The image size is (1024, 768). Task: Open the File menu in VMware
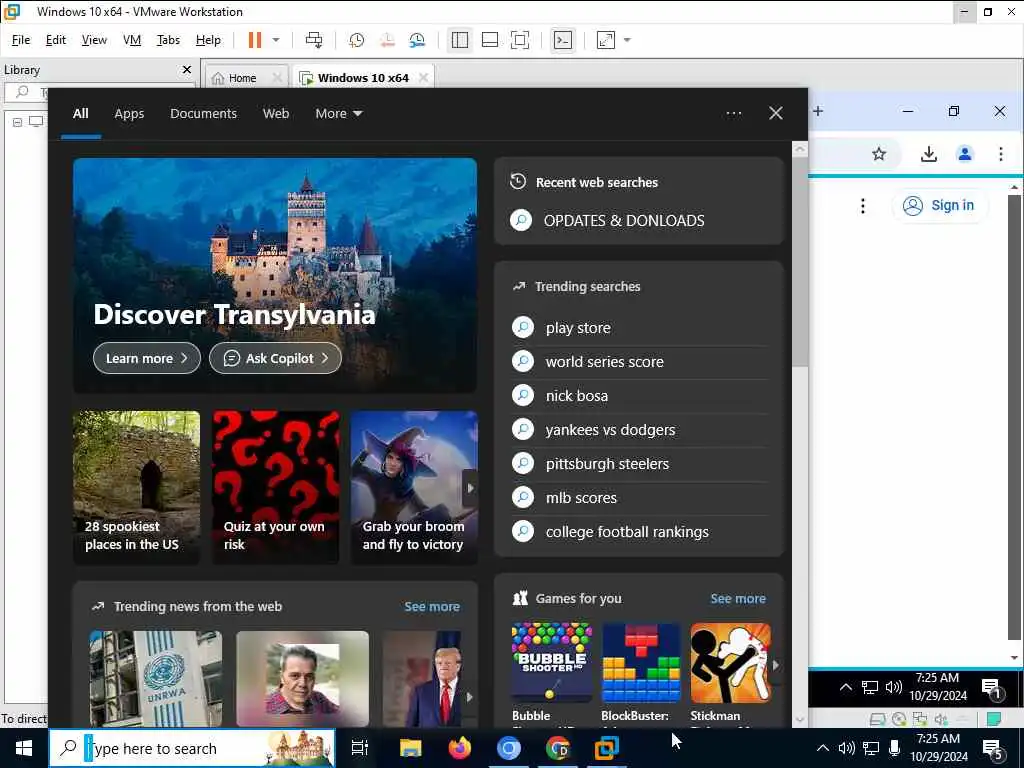click(x=21, y=40)
